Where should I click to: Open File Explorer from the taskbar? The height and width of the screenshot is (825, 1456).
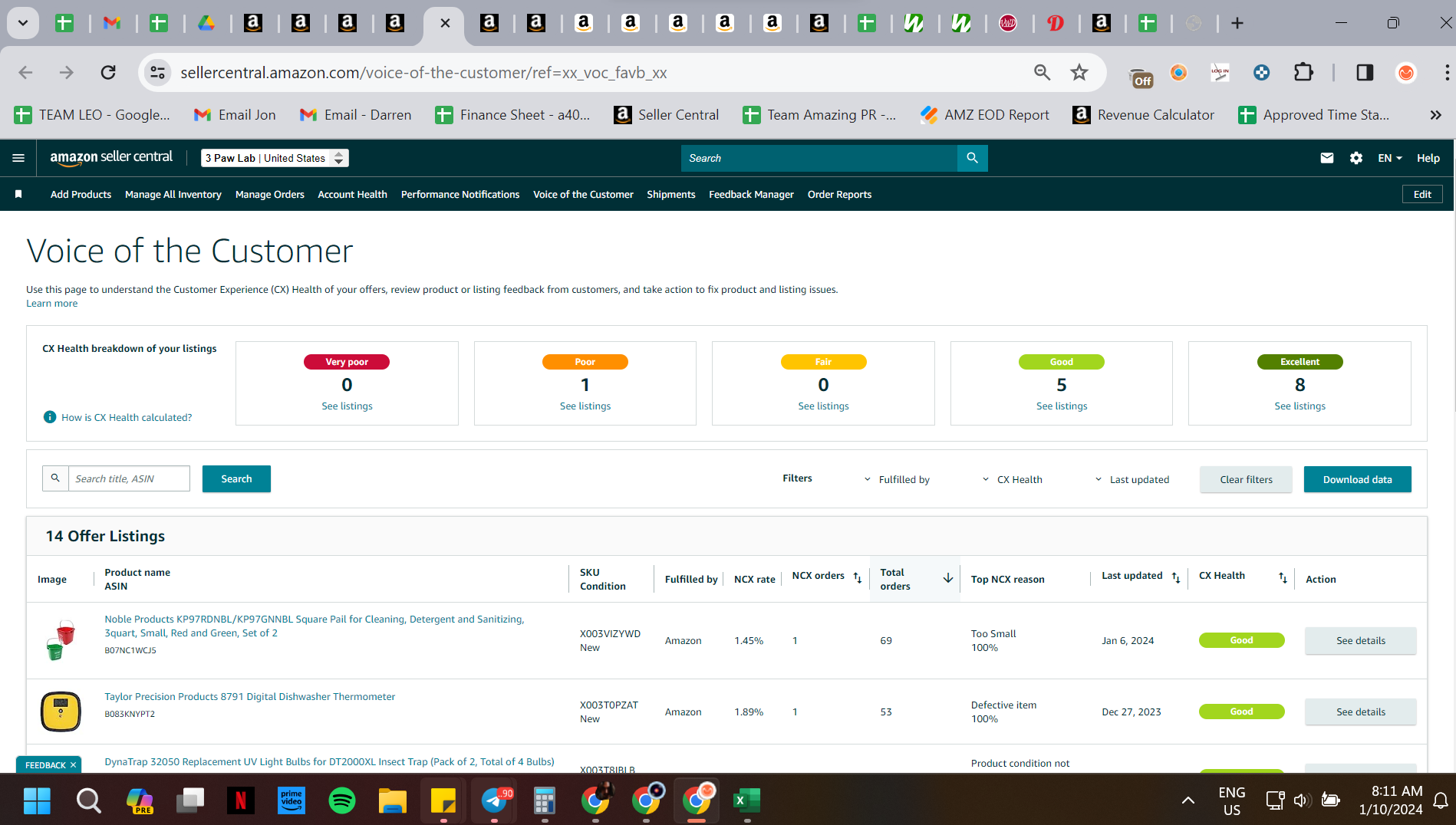point(393,800)
